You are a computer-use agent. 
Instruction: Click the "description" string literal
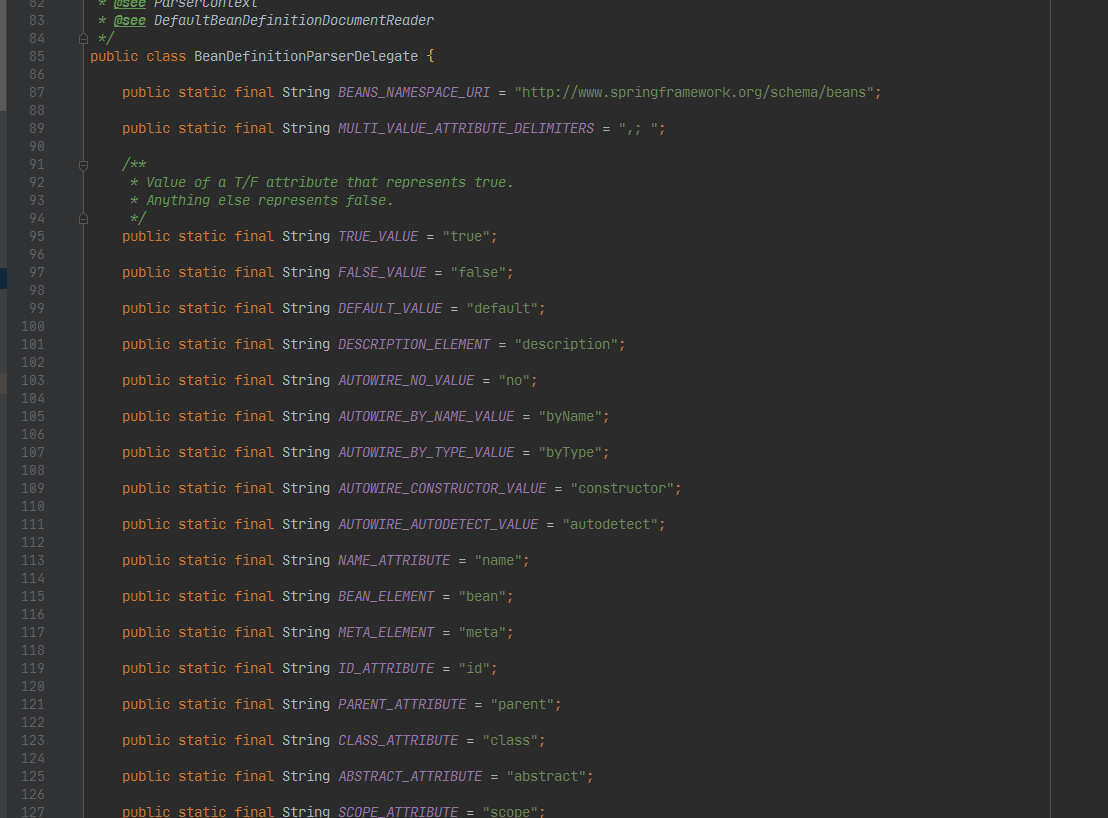pos(566,345)
